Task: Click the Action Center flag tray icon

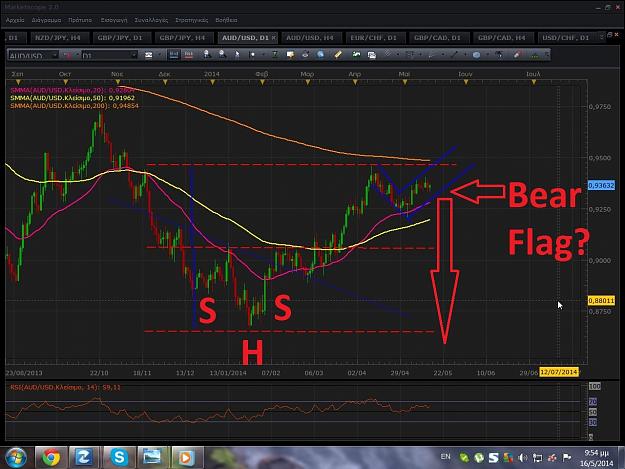Action: [566, 458]
